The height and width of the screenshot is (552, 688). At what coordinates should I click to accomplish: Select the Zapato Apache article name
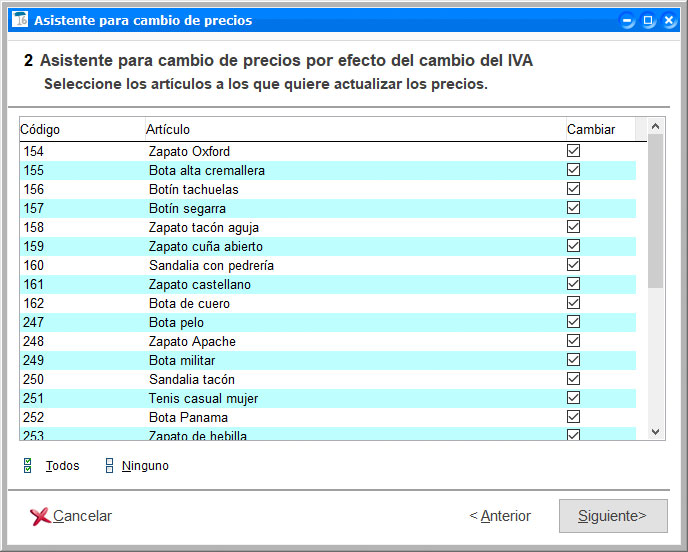pyautogui.click(x=192, y=341)
